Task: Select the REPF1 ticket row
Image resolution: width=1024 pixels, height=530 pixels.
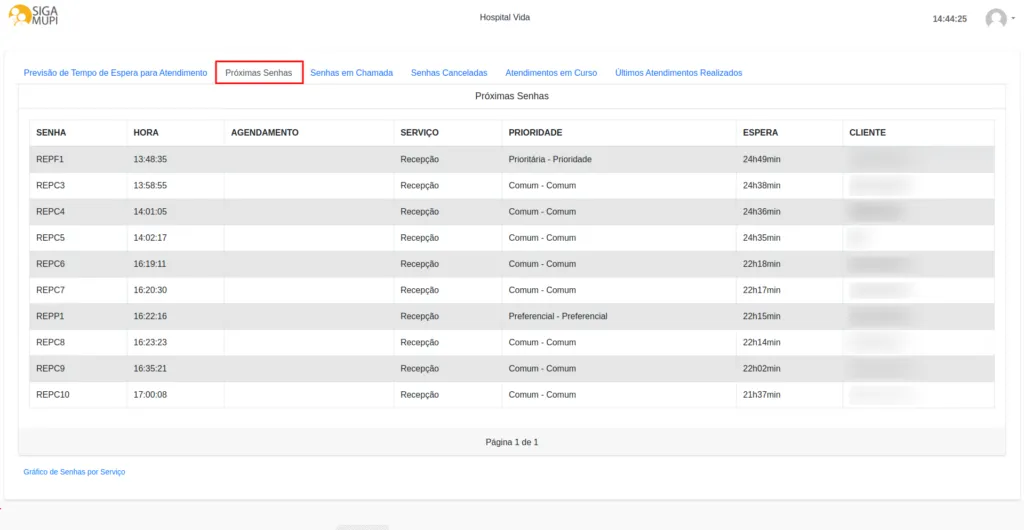Action: pos(50,159)
